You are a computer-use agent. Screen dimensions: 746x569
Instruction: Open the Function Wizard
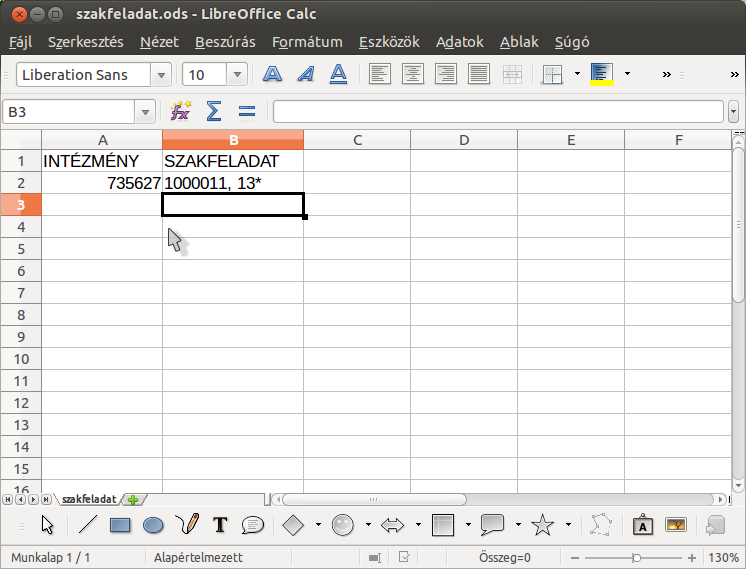click(x=181, y=112)
